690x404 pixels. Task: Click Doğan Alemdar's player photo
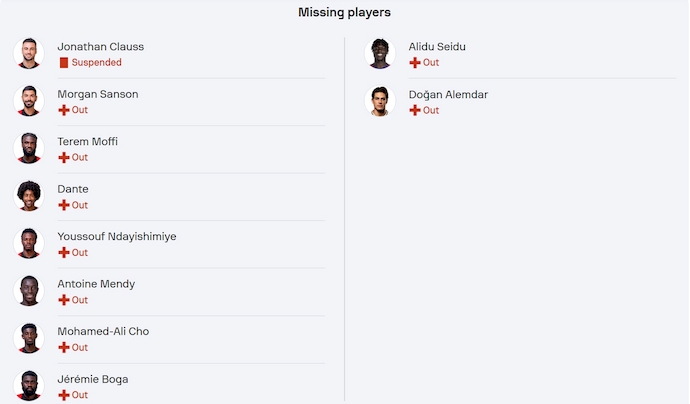click(380, 101)
